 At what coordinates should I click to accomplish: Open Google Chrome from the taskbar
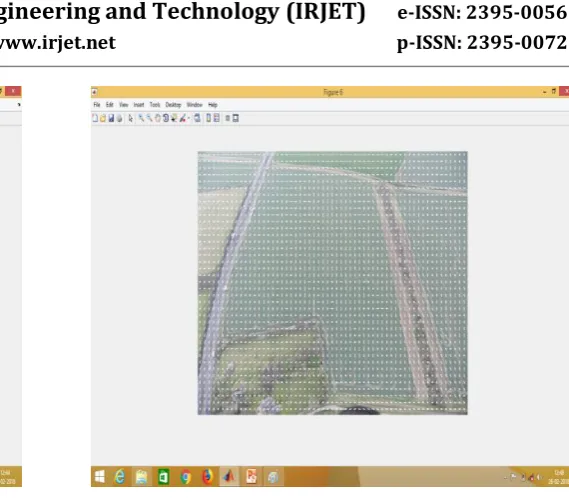185,477
